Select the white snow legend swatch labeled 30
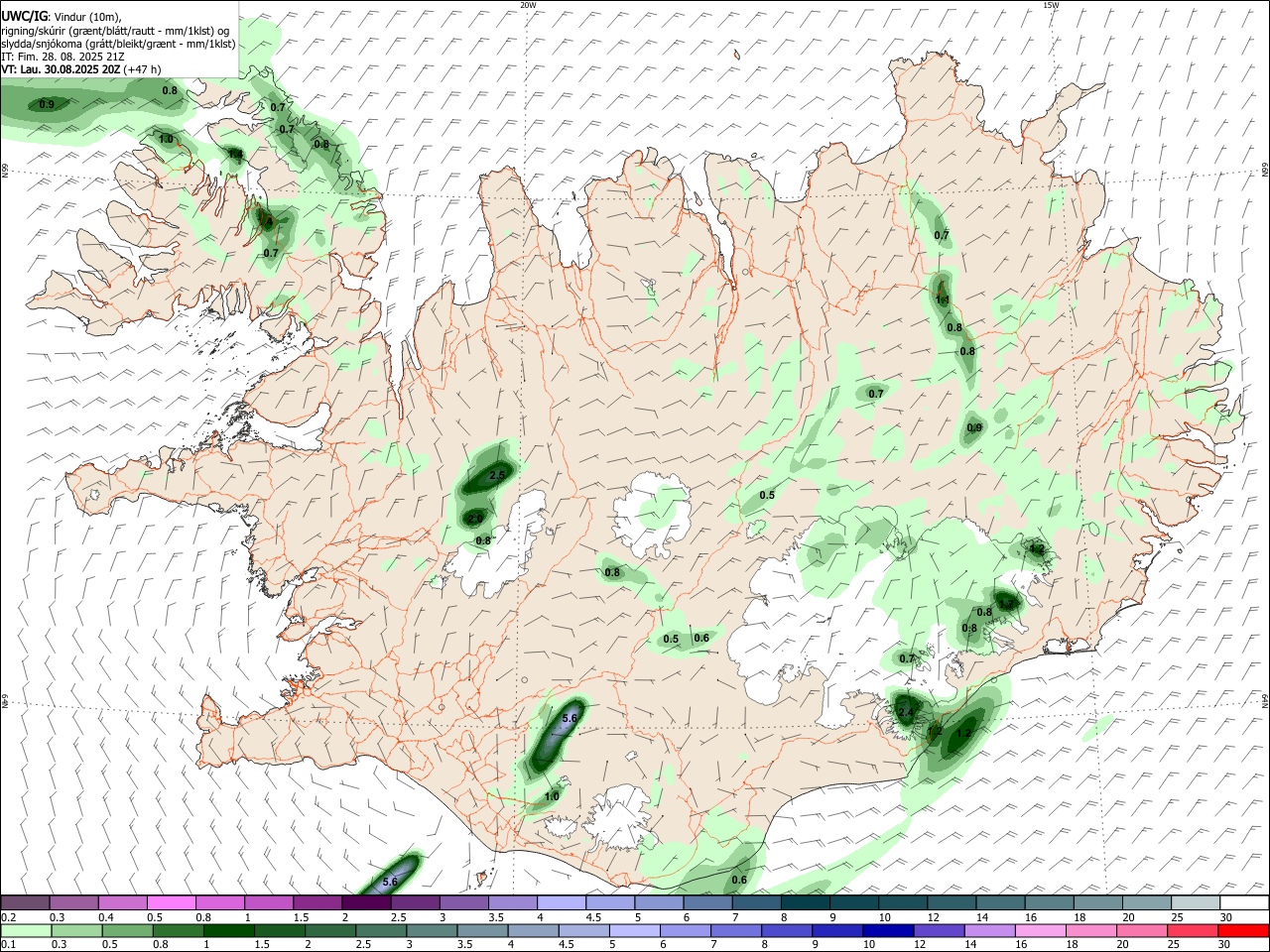The width and height of the screenshot is (1270, 952). pos(1242,902)
